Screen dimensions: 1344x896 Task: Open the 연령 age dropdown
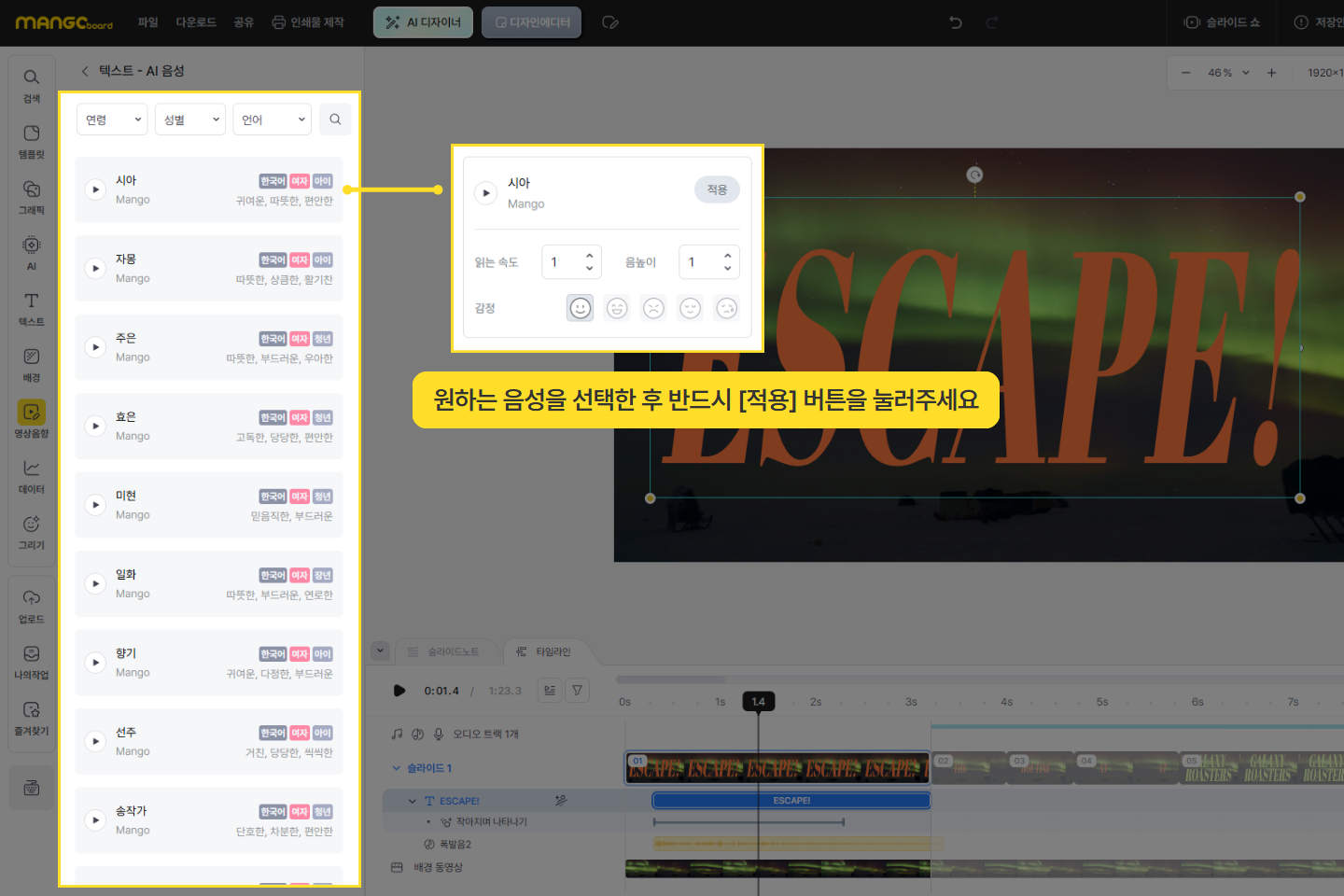click(112, 119)
